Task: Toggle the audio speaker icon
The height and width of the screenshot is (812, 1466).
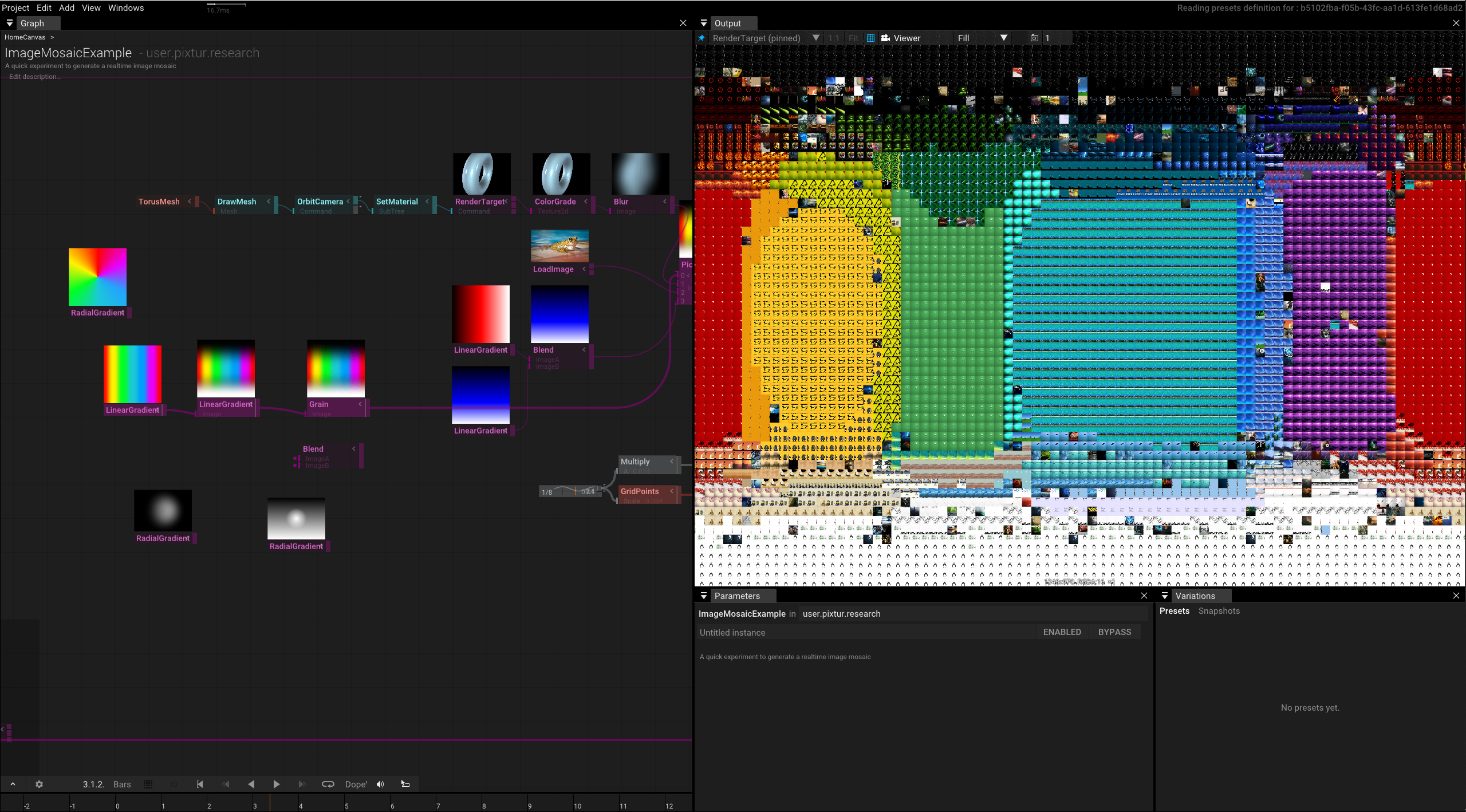Action: coord(380,784)
